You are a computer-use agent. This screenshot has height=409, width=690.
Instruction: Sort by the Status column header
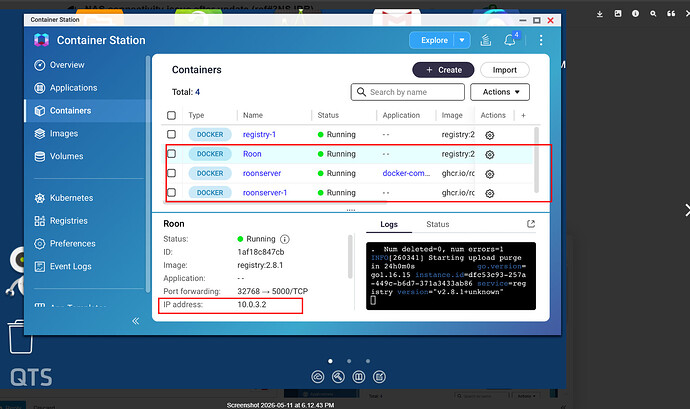coord(328,115)
